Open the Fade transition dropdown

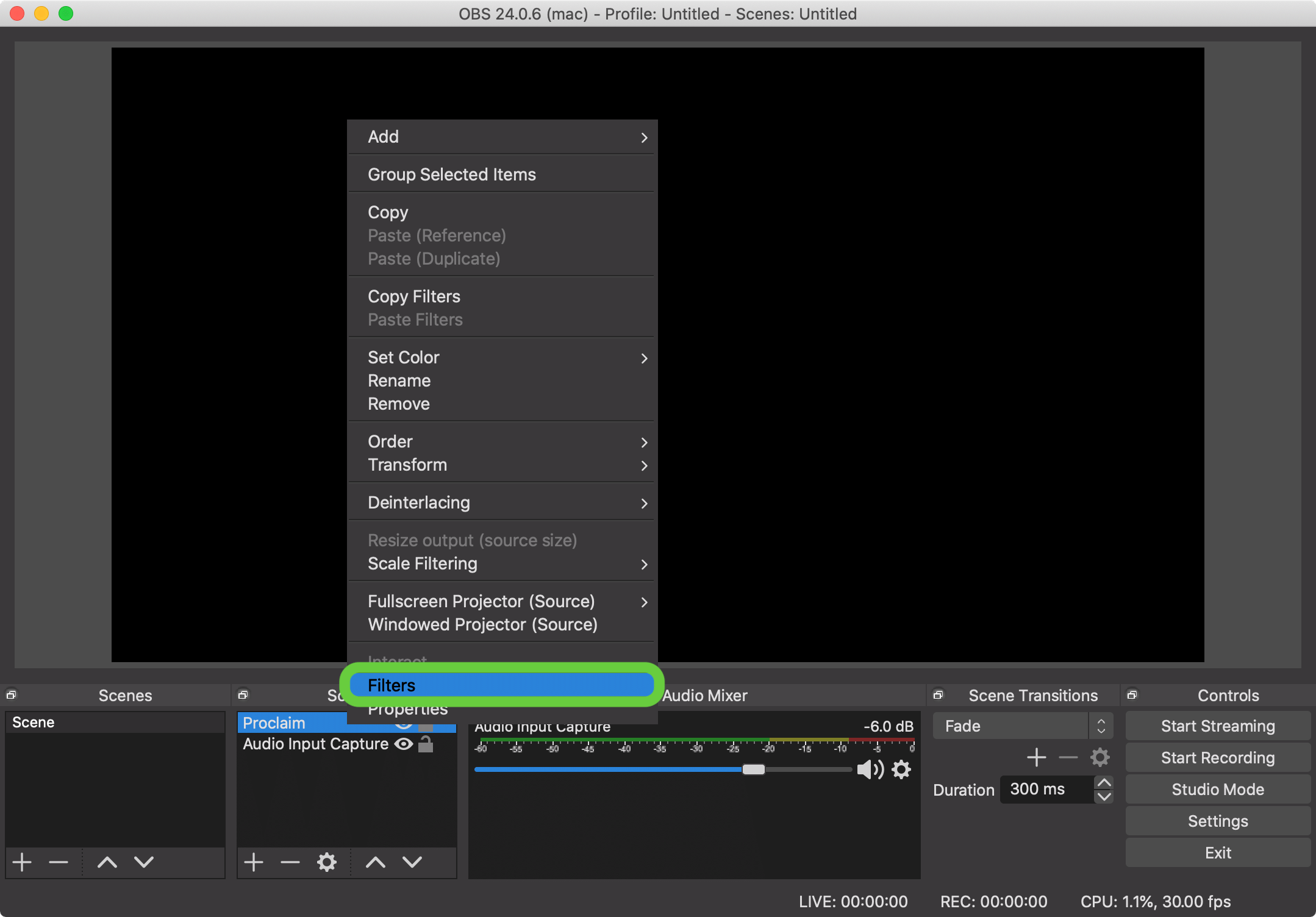(x=1023, y=726)
